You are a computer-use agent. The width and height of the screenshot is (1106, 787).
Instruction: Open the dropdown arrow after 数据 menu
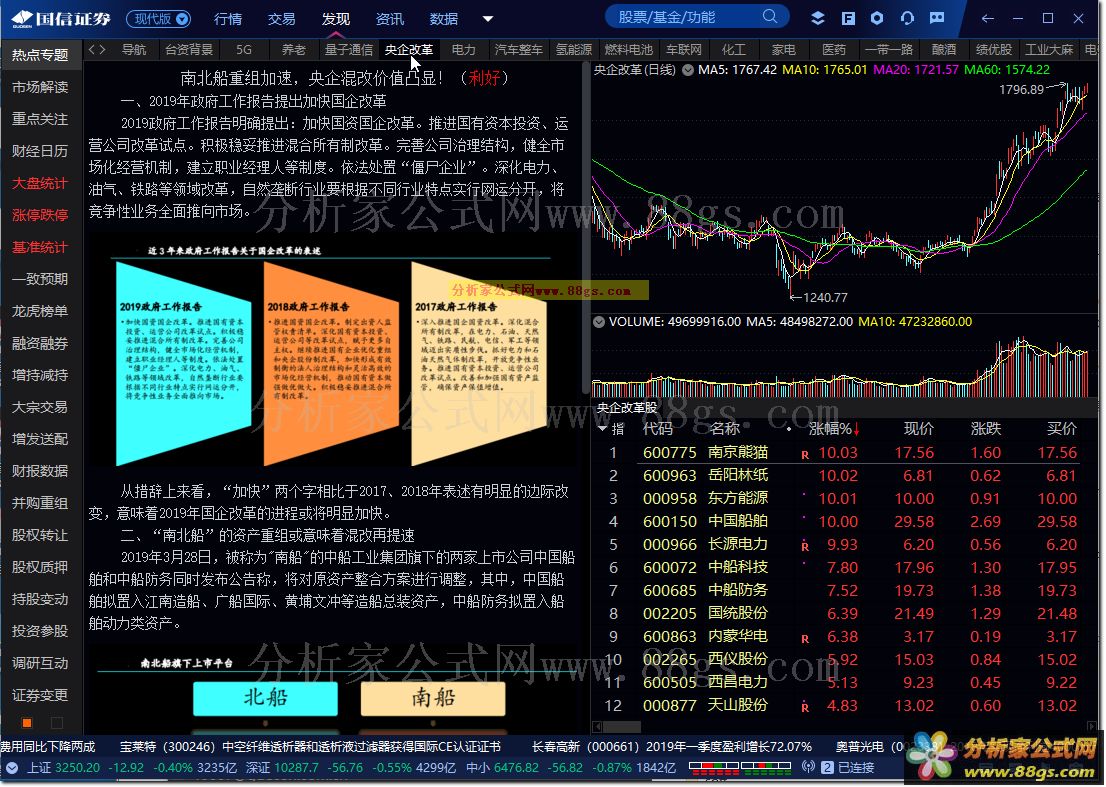click(x=487, y=19)
